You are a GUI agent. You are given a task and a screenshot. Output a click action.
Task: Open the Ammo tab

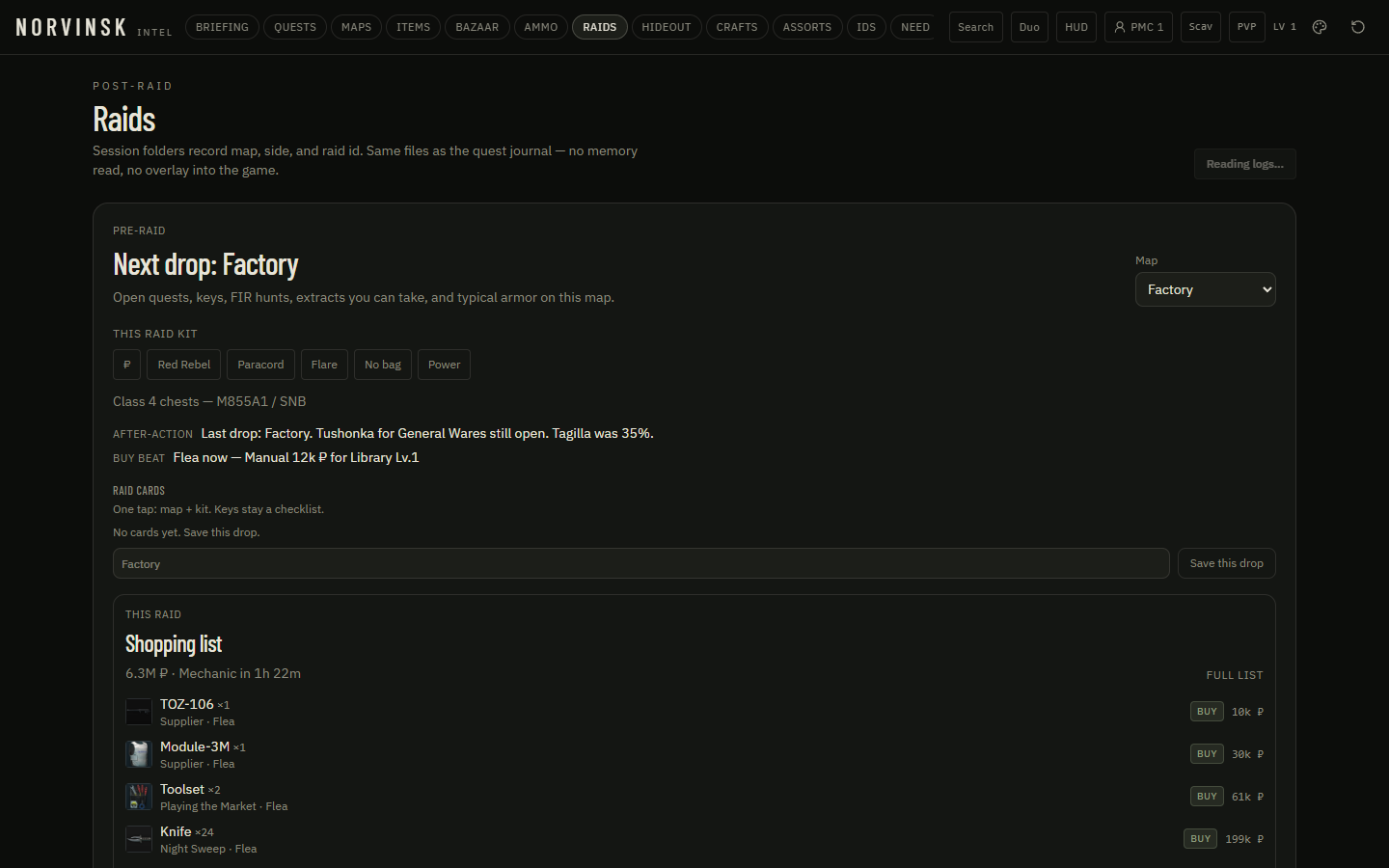[541, 27]
